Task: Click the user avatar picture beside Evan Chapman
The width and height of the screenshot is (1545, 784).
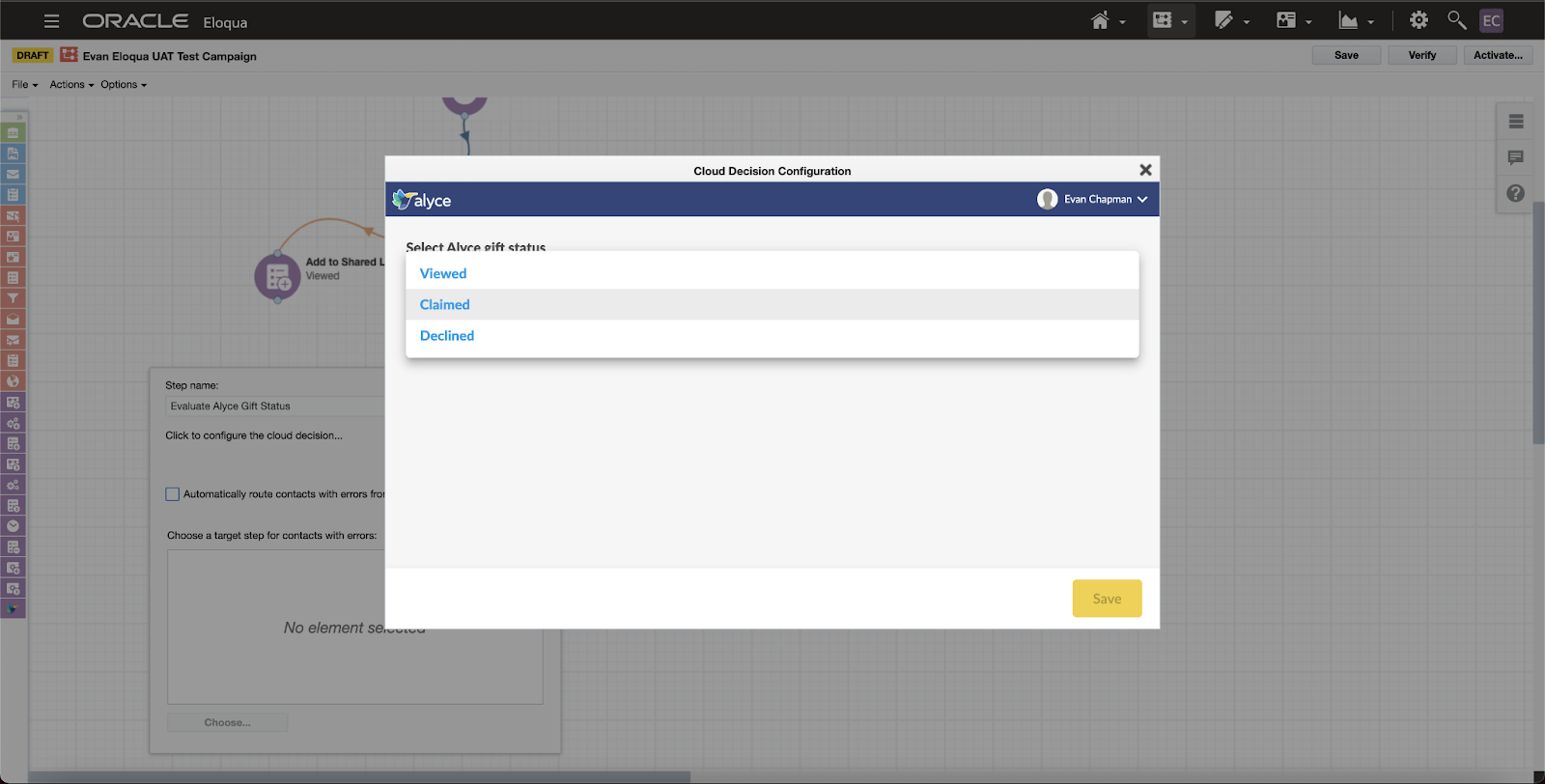Action: (1048, 199)
